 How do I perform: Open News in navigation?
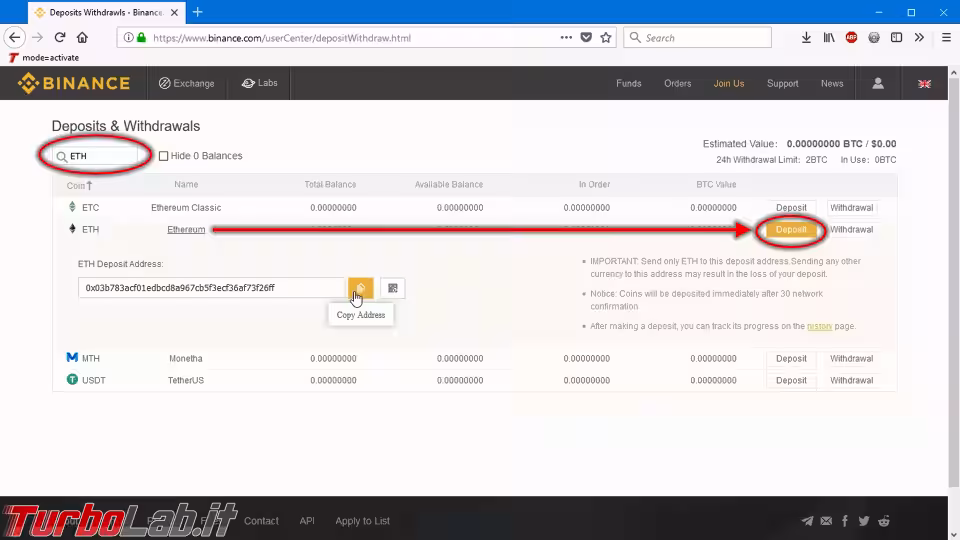click(x=832, y=83)
